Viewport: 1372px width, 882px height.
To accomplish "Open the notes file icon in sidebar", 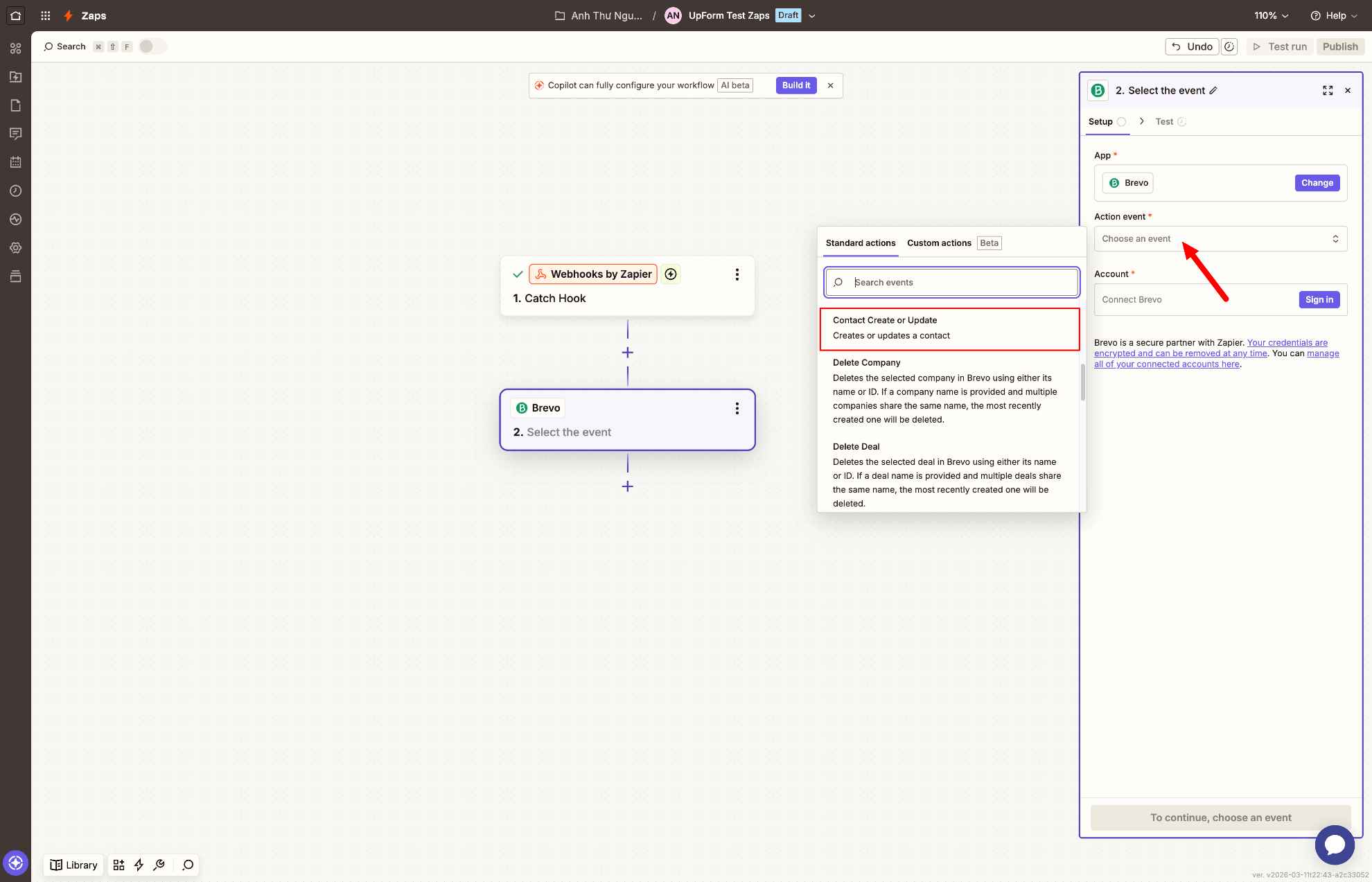I will [15, 105].
